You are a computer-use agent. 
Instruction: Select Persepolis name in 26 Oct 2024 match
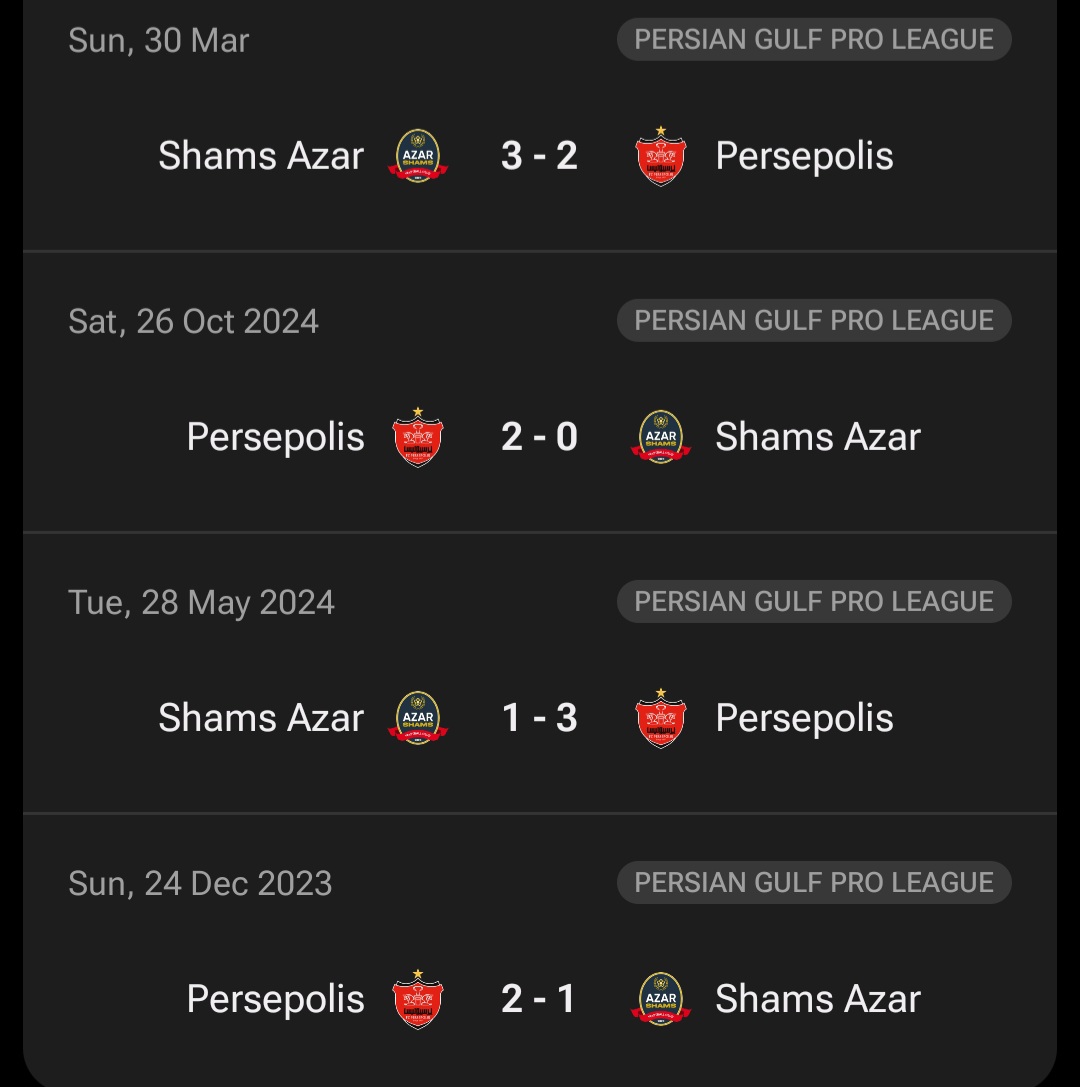(x=275, y=438)
